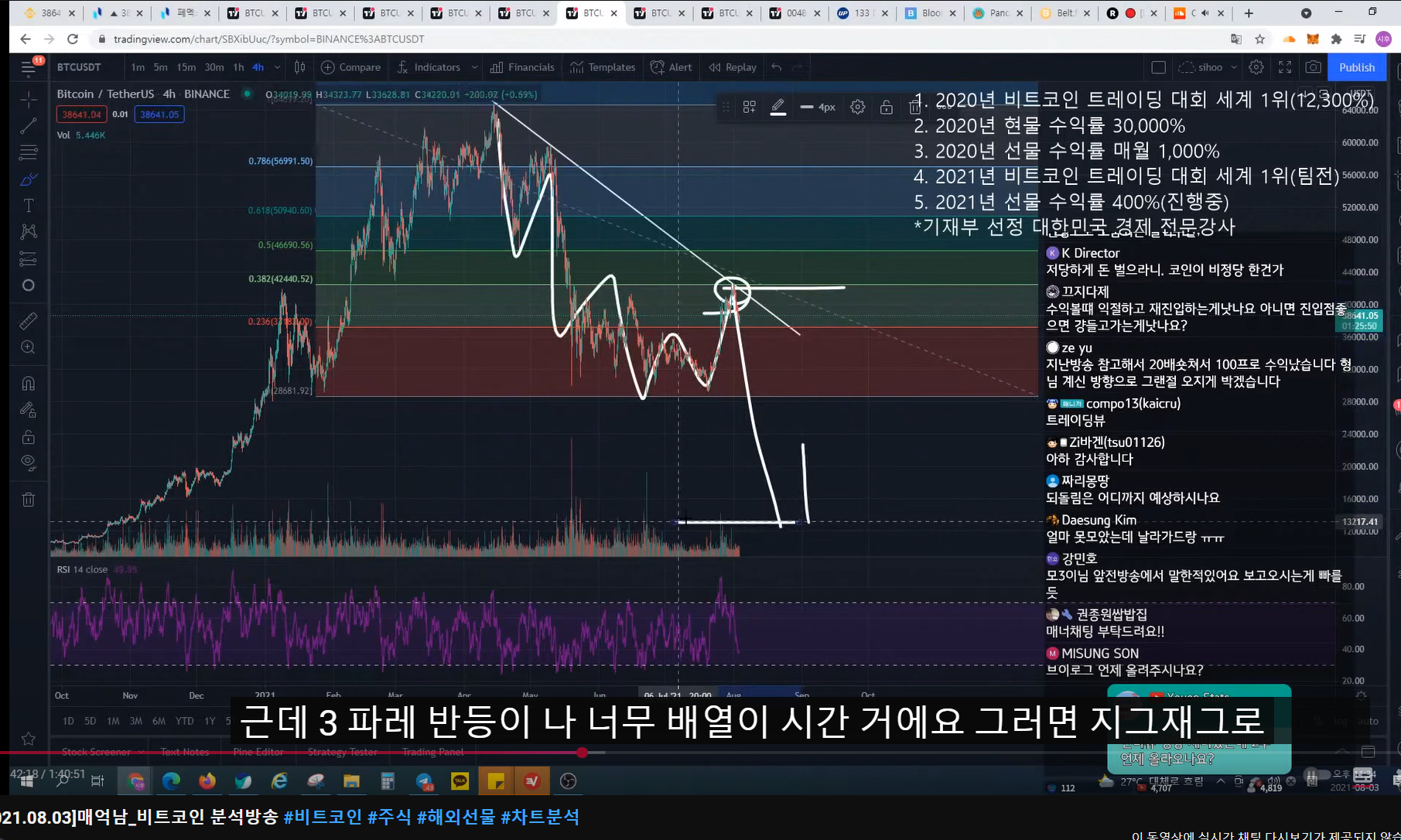Open chart settings gear in top bar
The height and width of the screenshot is (840, 1401).
[1256, 67]
